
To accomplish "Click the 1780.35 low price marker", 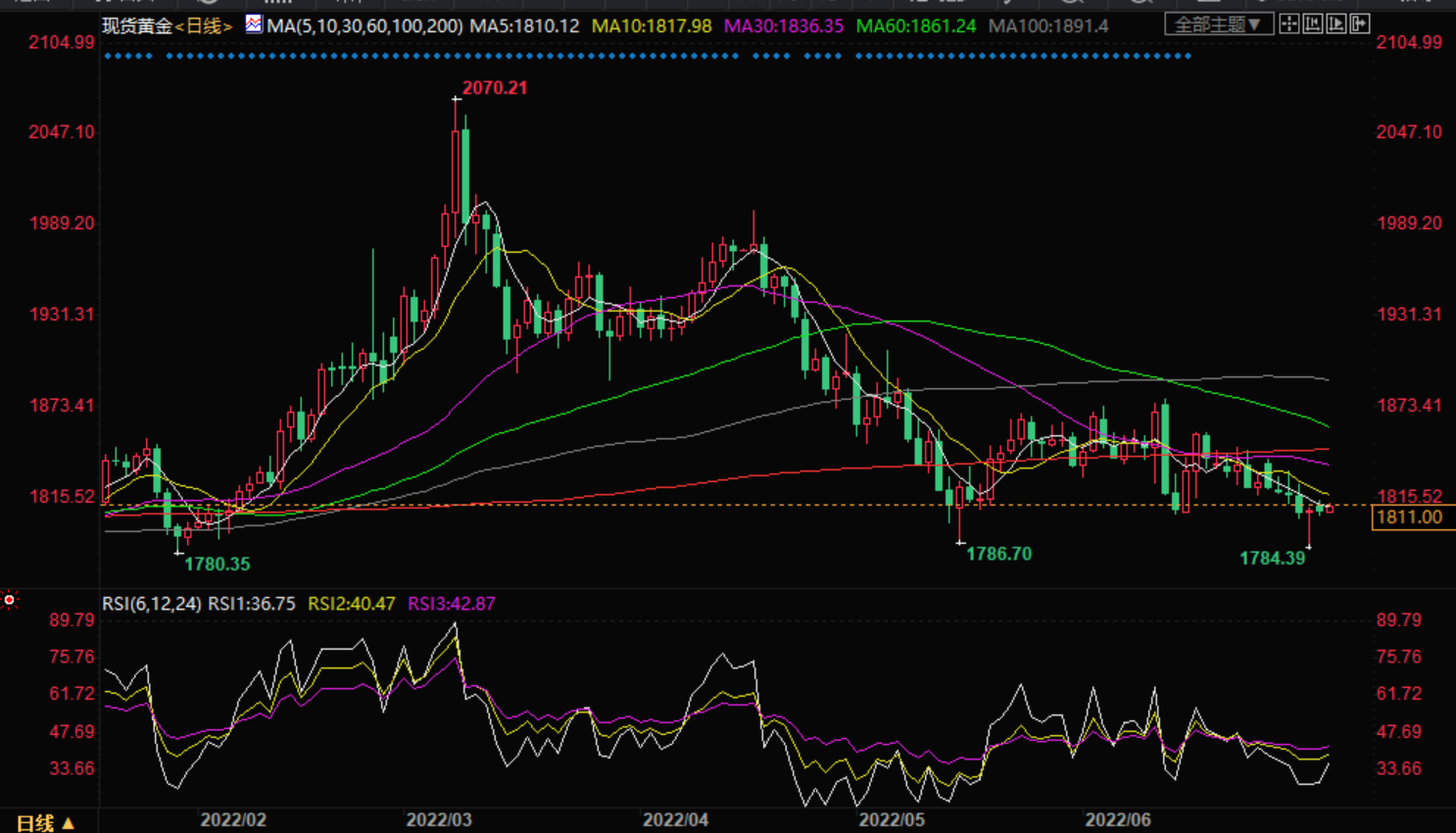I will click(217, 564).
